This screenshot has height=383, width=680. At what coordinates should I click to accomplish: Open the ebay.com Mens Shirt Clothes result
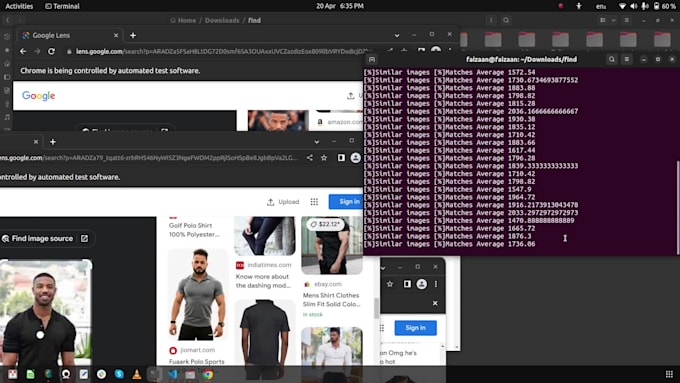tap(332, 295)
